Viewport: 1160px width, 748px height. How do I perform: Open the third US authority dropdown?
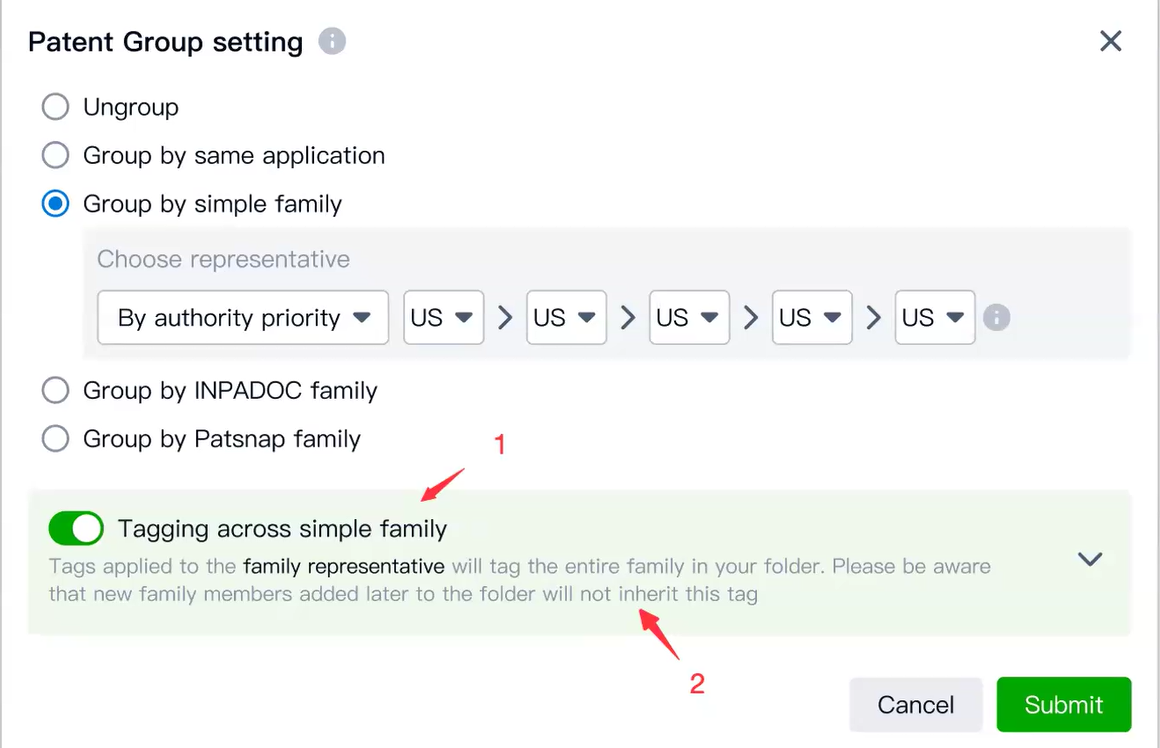pos(689,318)
